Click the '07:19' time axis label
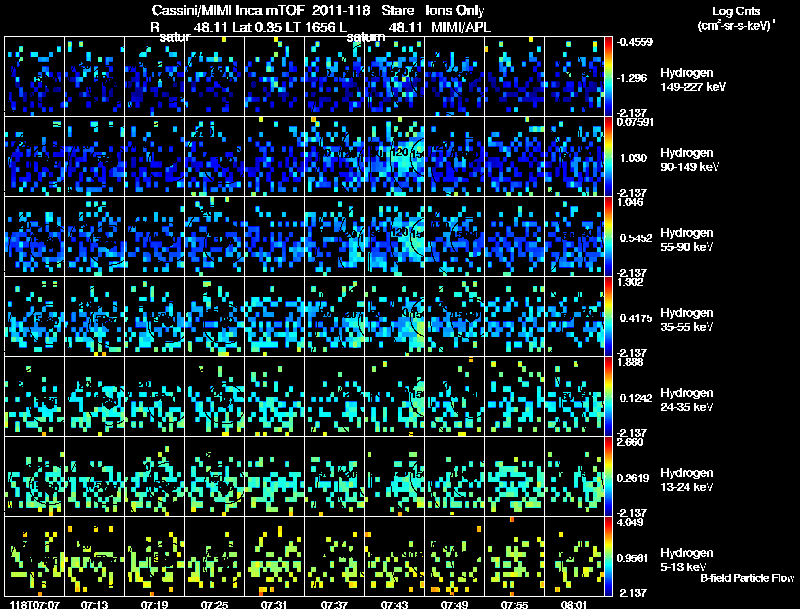This screenshot has height=609, width=800. tap(154, 604)
